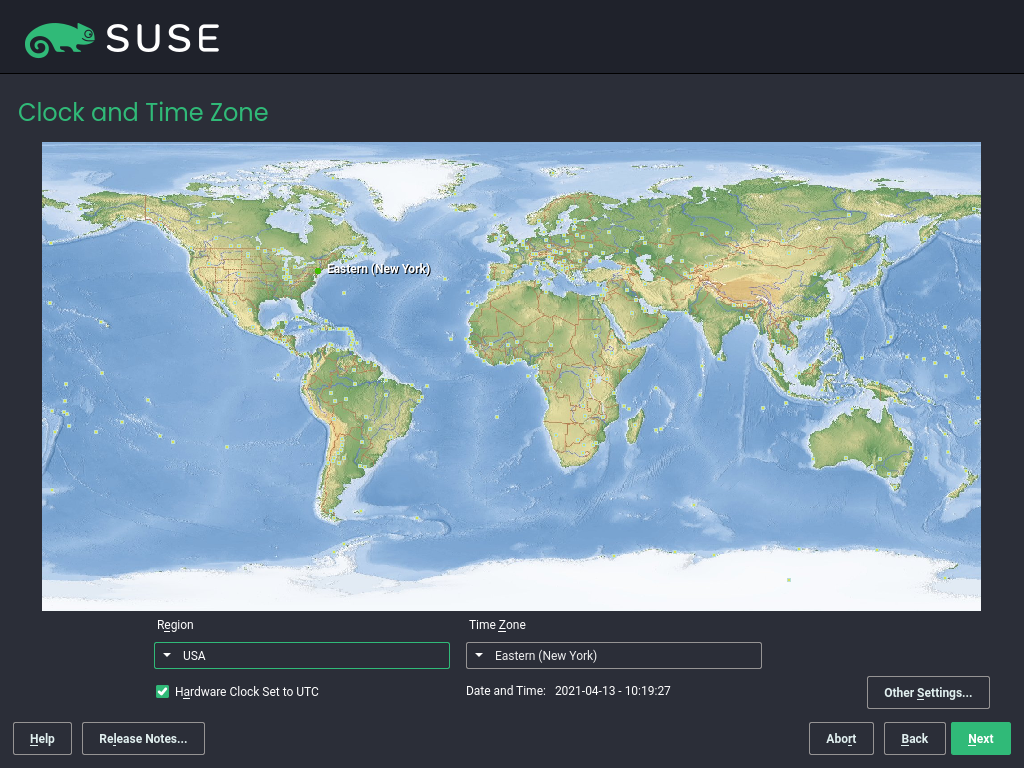The image size is (1024, 768).
Task: Abort the installation
Action: point(841,739)
